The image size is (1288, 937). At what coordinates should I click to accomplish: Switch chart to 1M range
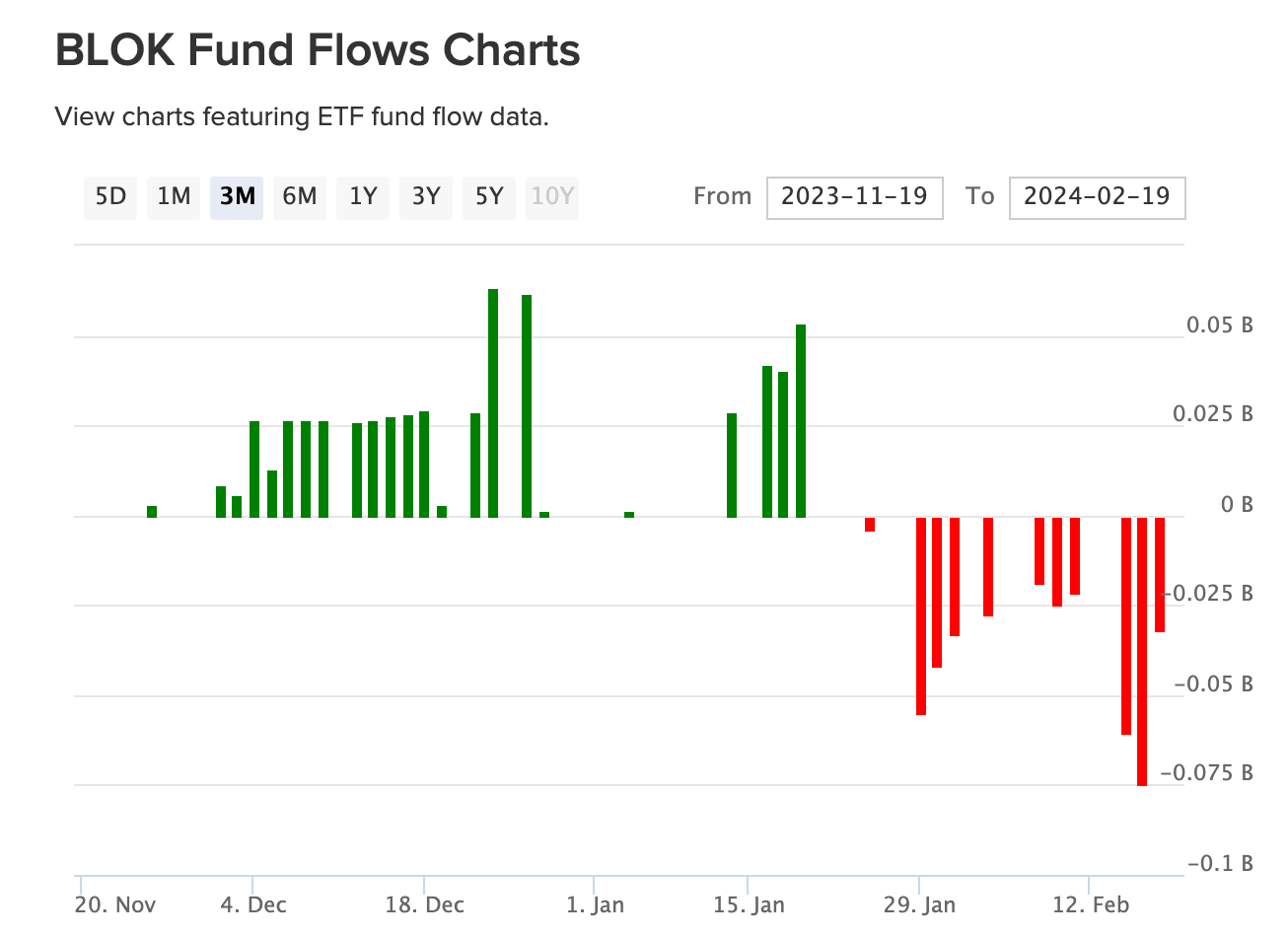[x=174, y=196]
